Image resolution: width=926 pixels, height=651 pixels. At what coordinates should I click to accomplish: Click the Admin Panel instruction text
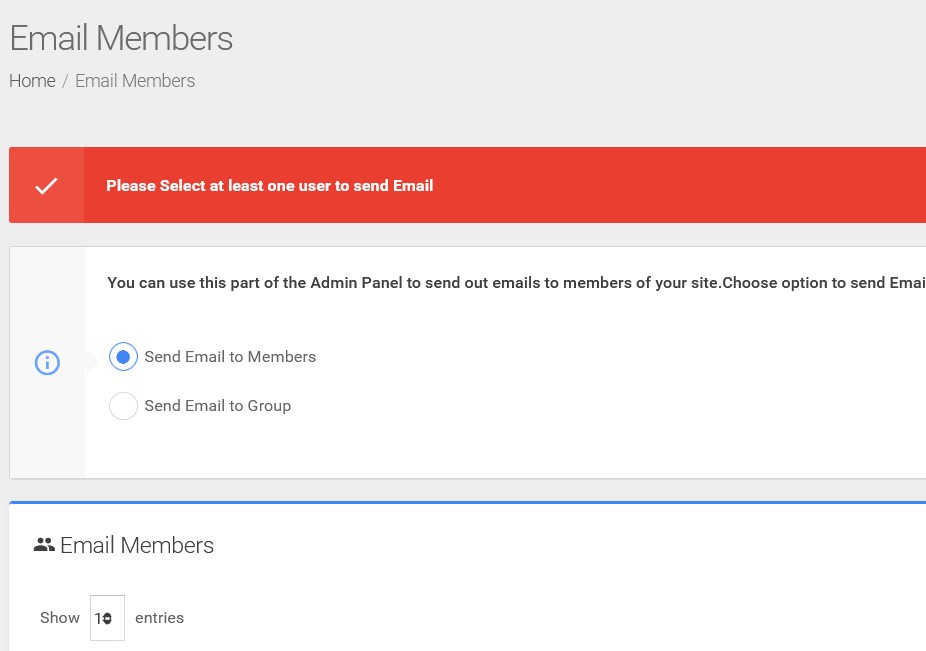(516, 283)
